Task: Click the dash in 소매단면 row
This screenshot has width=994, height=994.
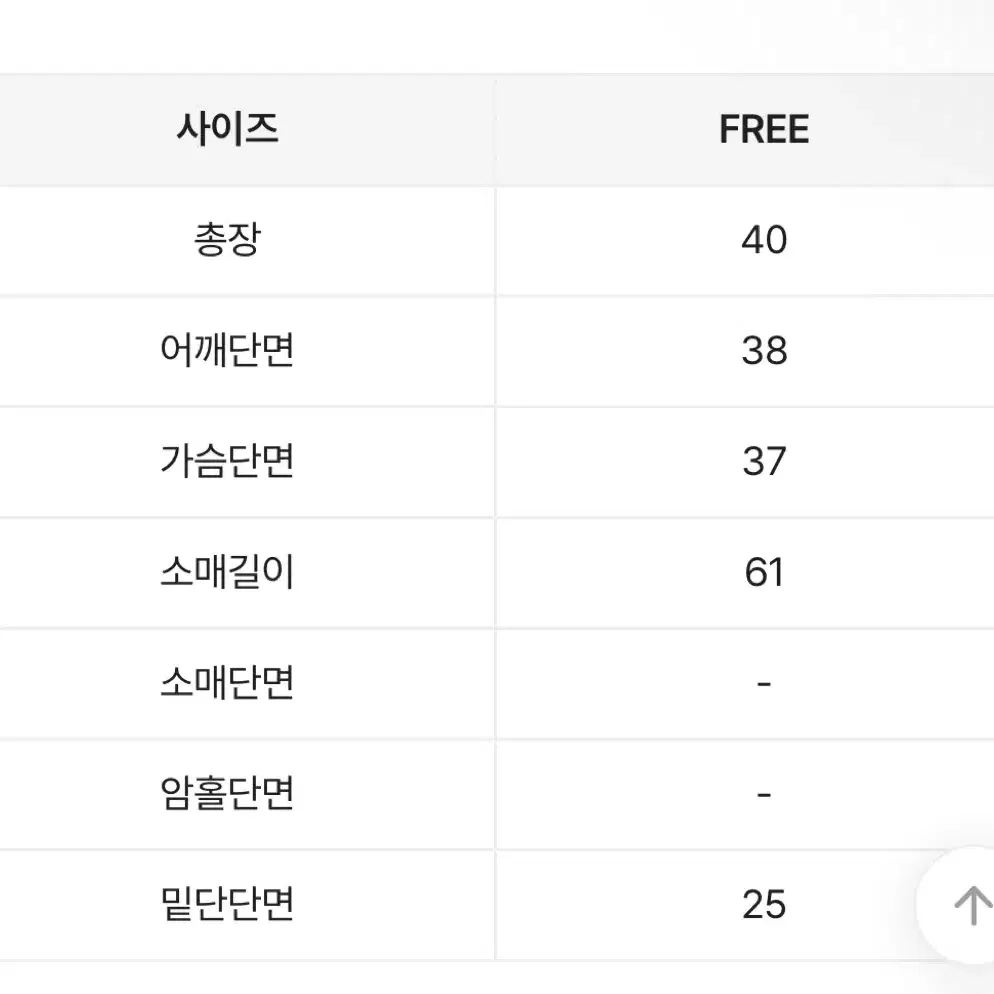Action: (764, 683)
